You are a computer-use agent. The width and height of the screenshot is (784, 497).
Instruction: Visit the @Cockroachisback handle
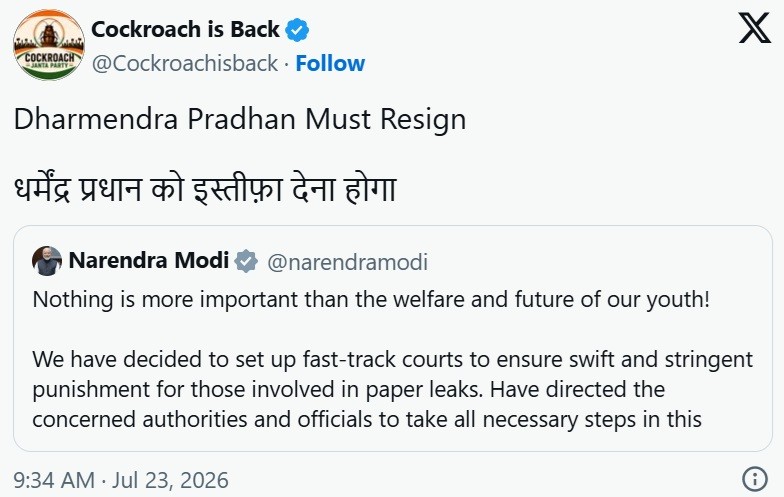tap(184, 64)
